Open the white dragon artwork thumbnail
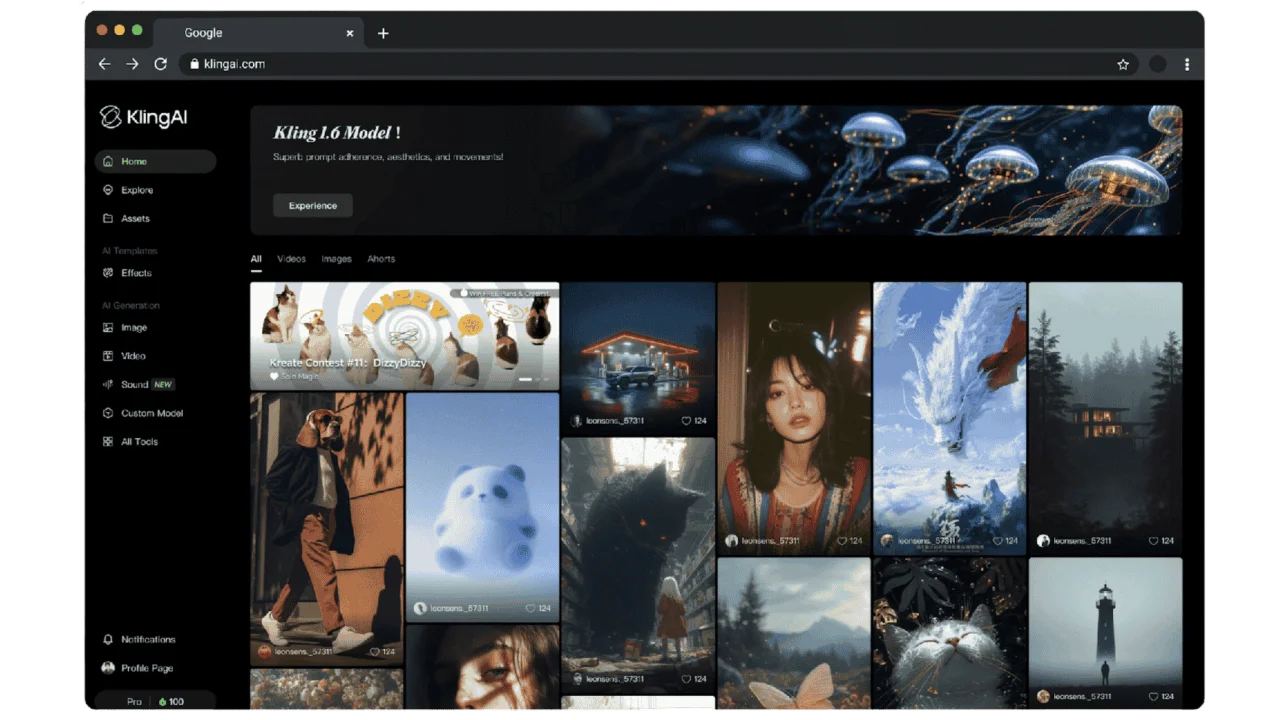 (x=949, y=410)
